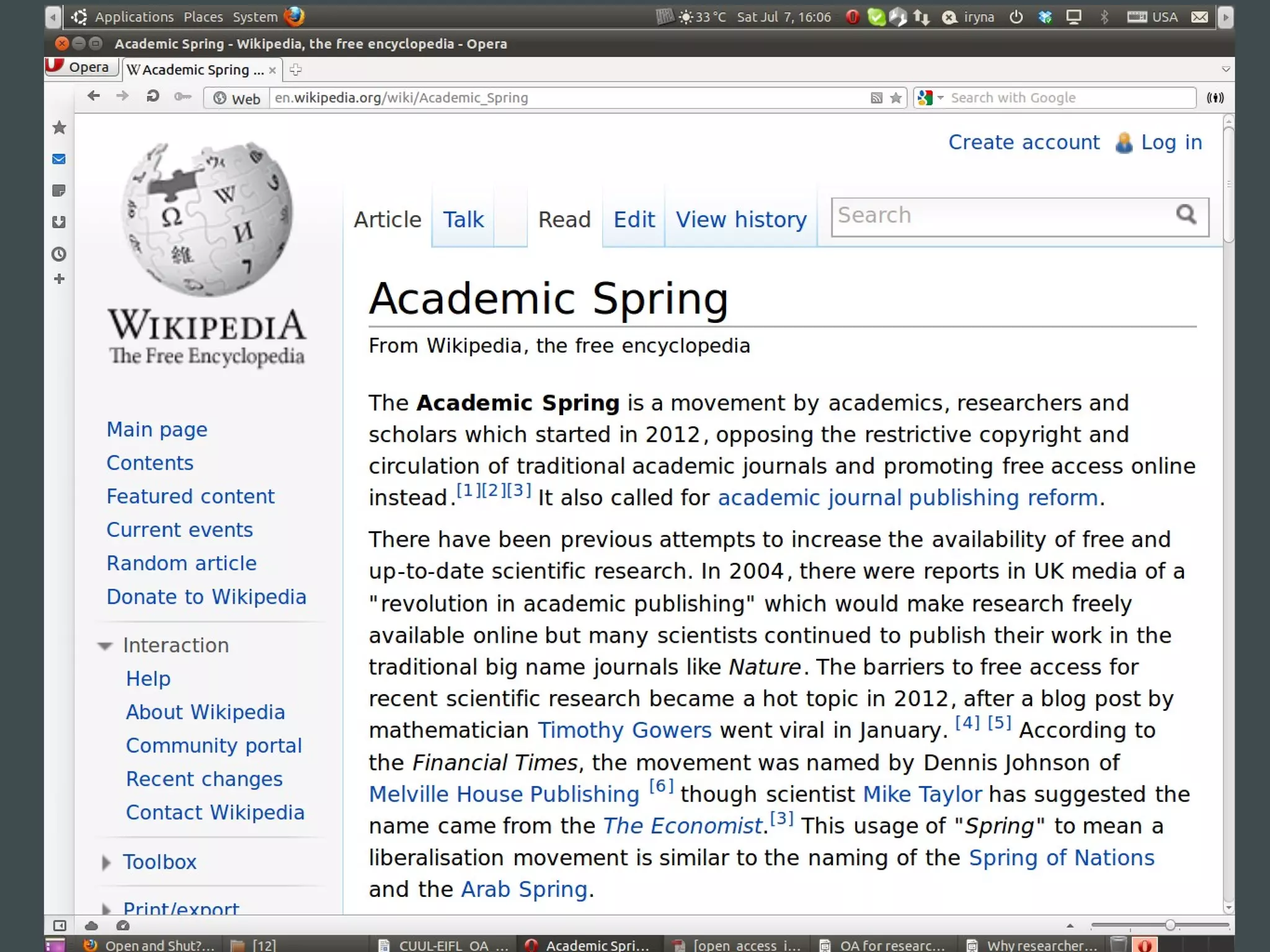The image size is (1270, 952).
Task: Switch to the Talk tab
Action: coord(463,219)
